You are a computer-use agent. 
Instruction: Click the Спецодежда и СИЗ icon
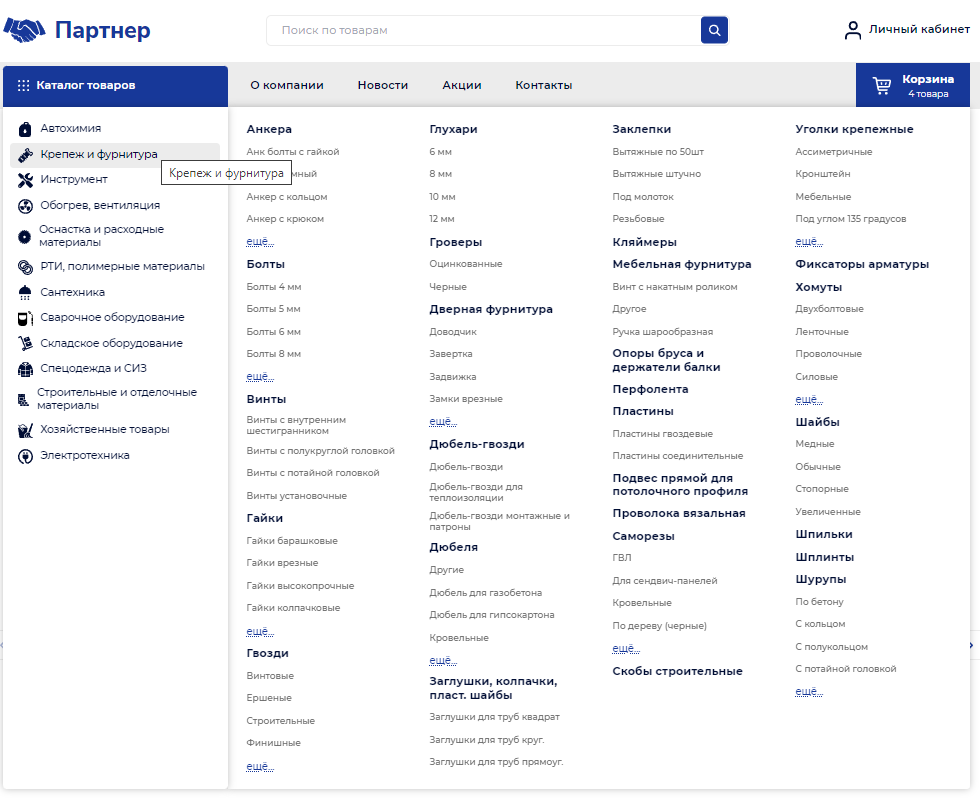coord(25,369)
